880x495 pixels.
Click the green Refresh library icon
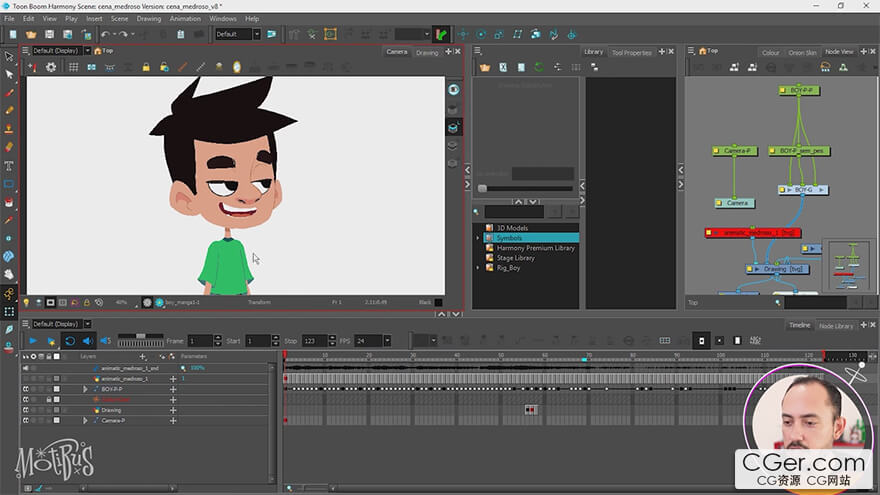pos(539,67)
